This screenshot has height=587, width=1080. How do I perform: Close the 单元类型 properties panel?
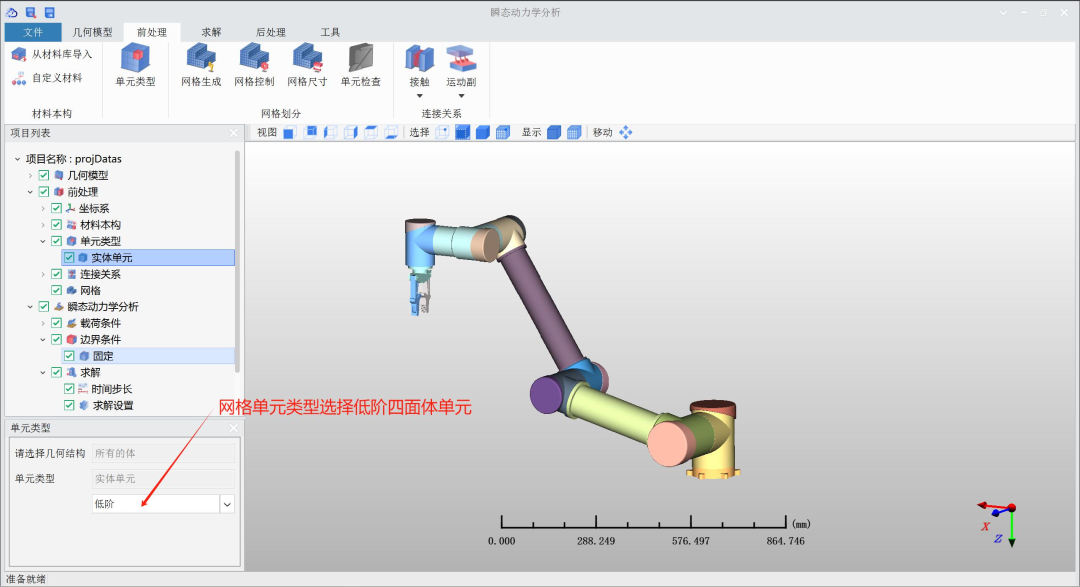point(233,428)
